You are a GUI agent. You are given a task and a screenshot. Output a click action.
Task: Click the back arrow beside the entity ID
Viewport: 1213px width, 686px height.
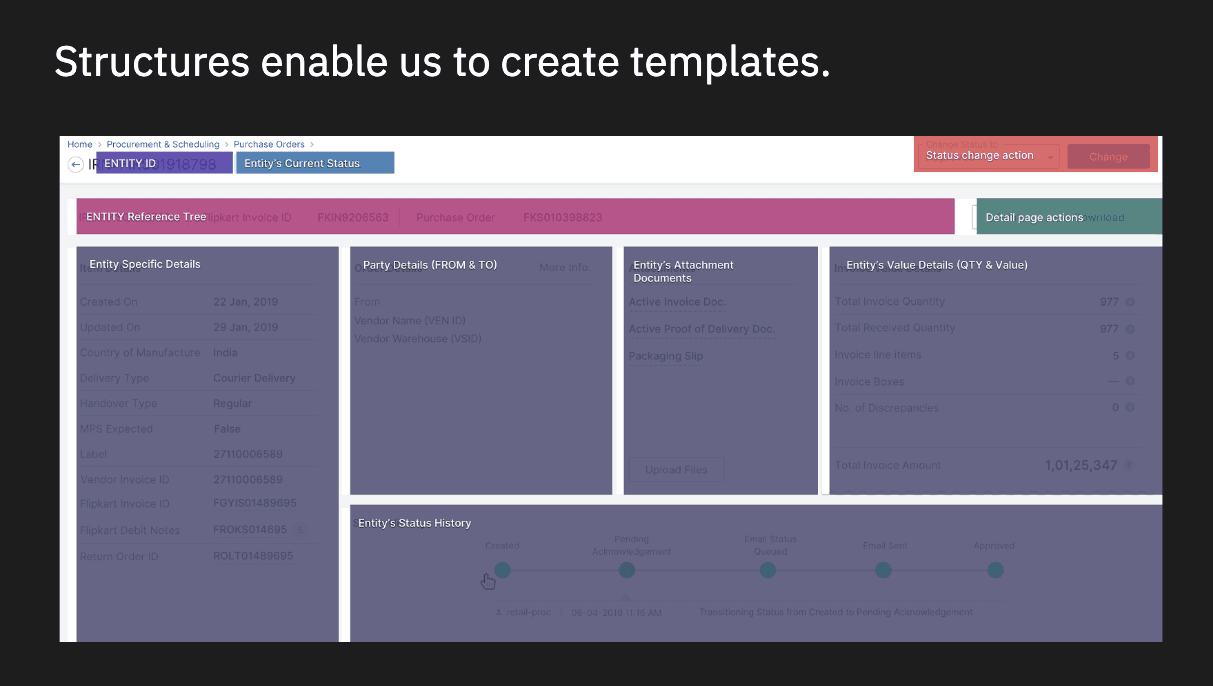(75, 164)
